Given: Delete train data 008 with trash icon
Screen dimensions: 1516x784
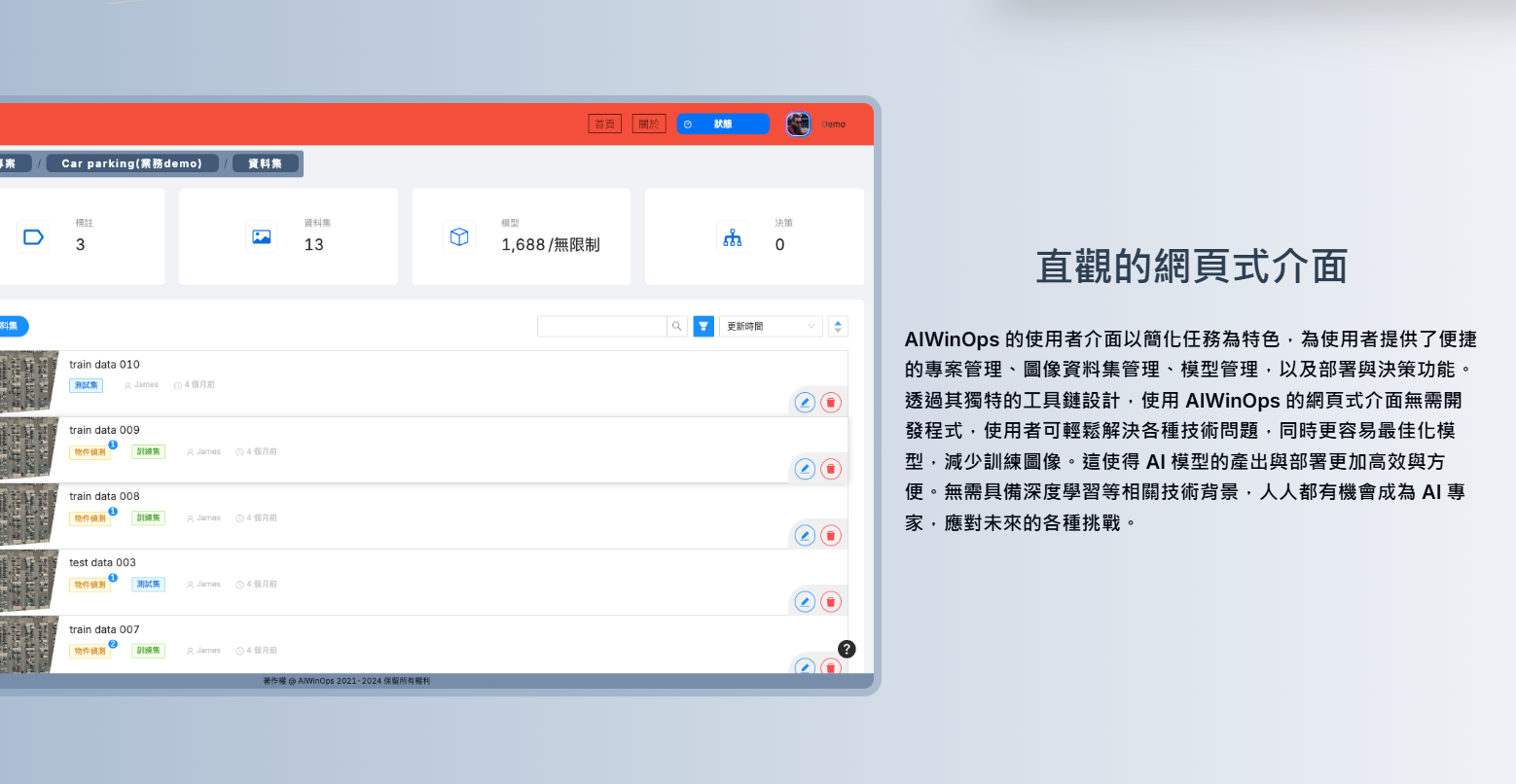Looking at the screenshot, I should click(831, 535).
